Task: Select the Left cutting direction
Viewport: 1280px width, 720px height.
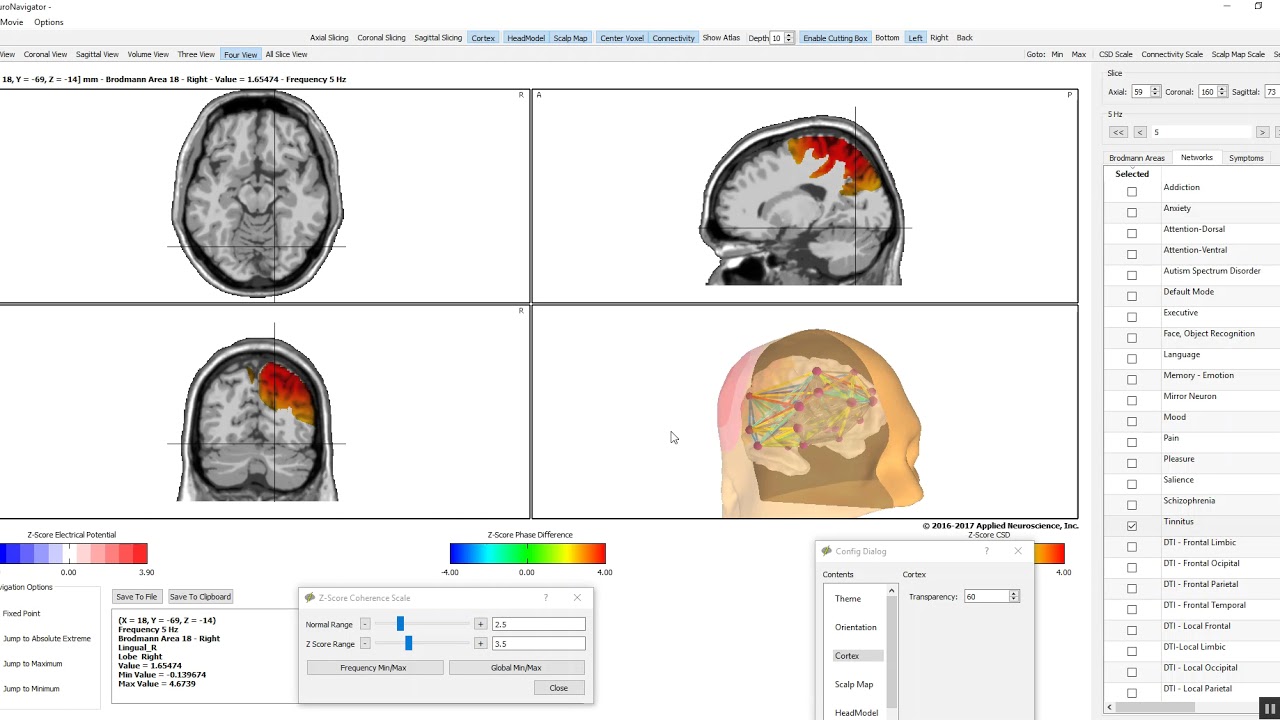Action: pos(915,38)
